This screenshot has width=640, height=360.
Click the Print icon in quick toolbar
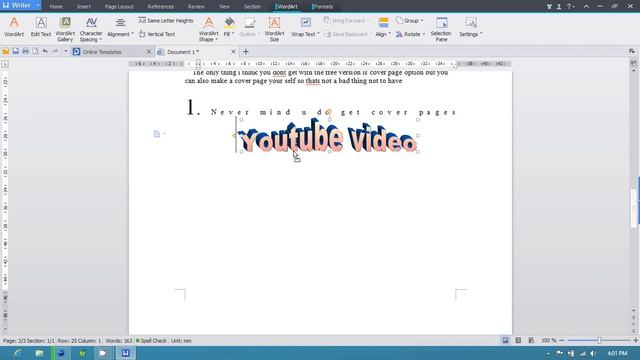pyautogui.click(x=25, y=51)
